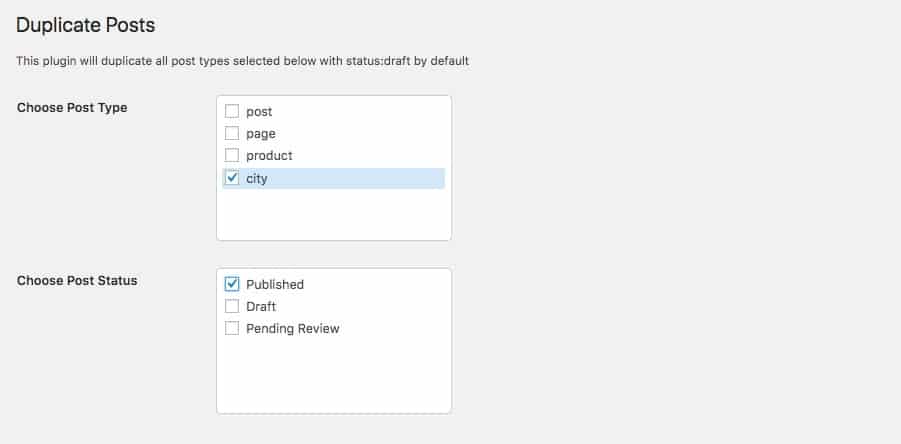901x444 pixels.
Task: Check the product post type box
Action: [x=232, y=156]
